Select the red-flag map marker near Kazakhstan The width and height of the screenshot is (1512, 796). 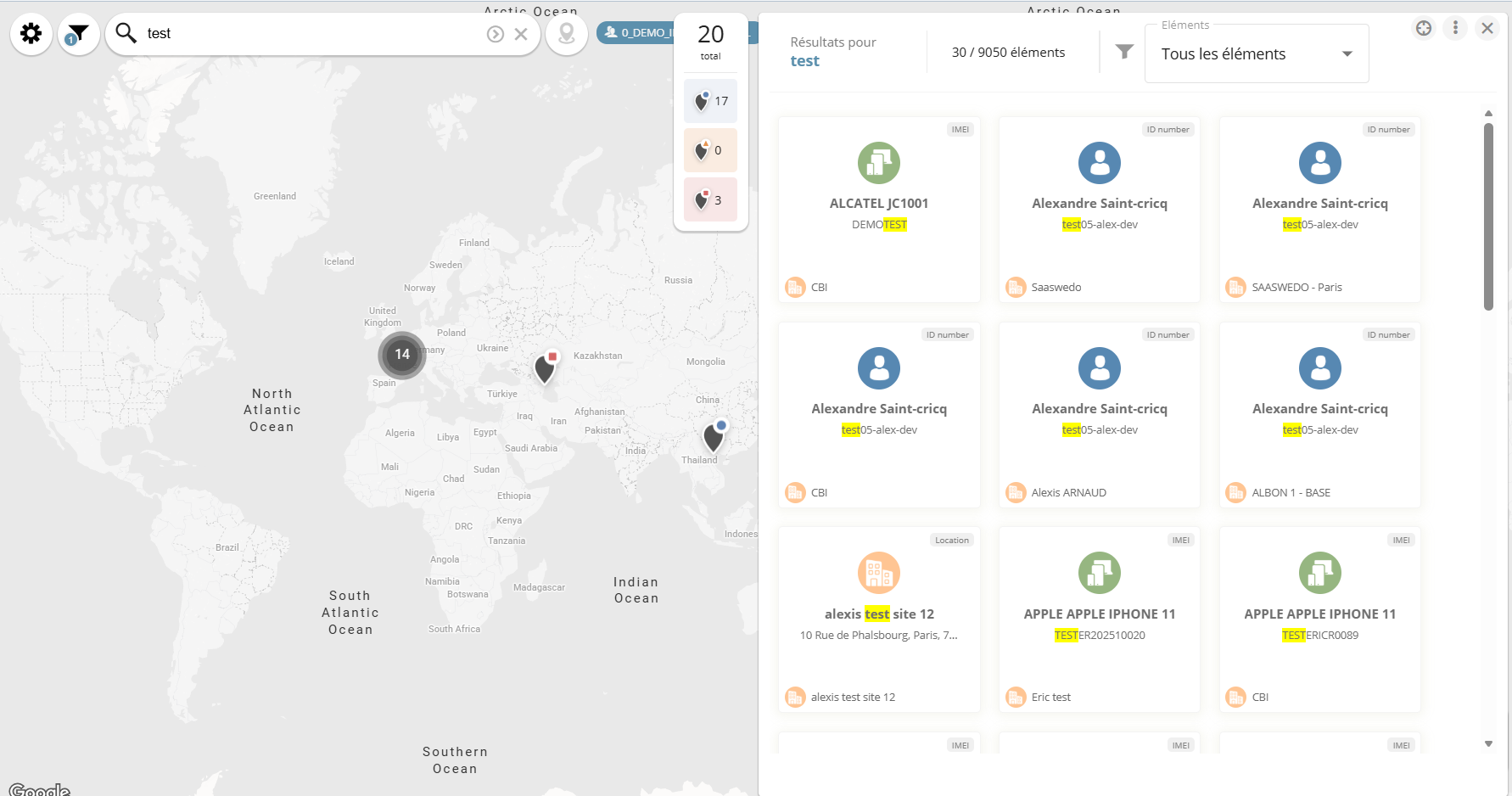(545, 368)
